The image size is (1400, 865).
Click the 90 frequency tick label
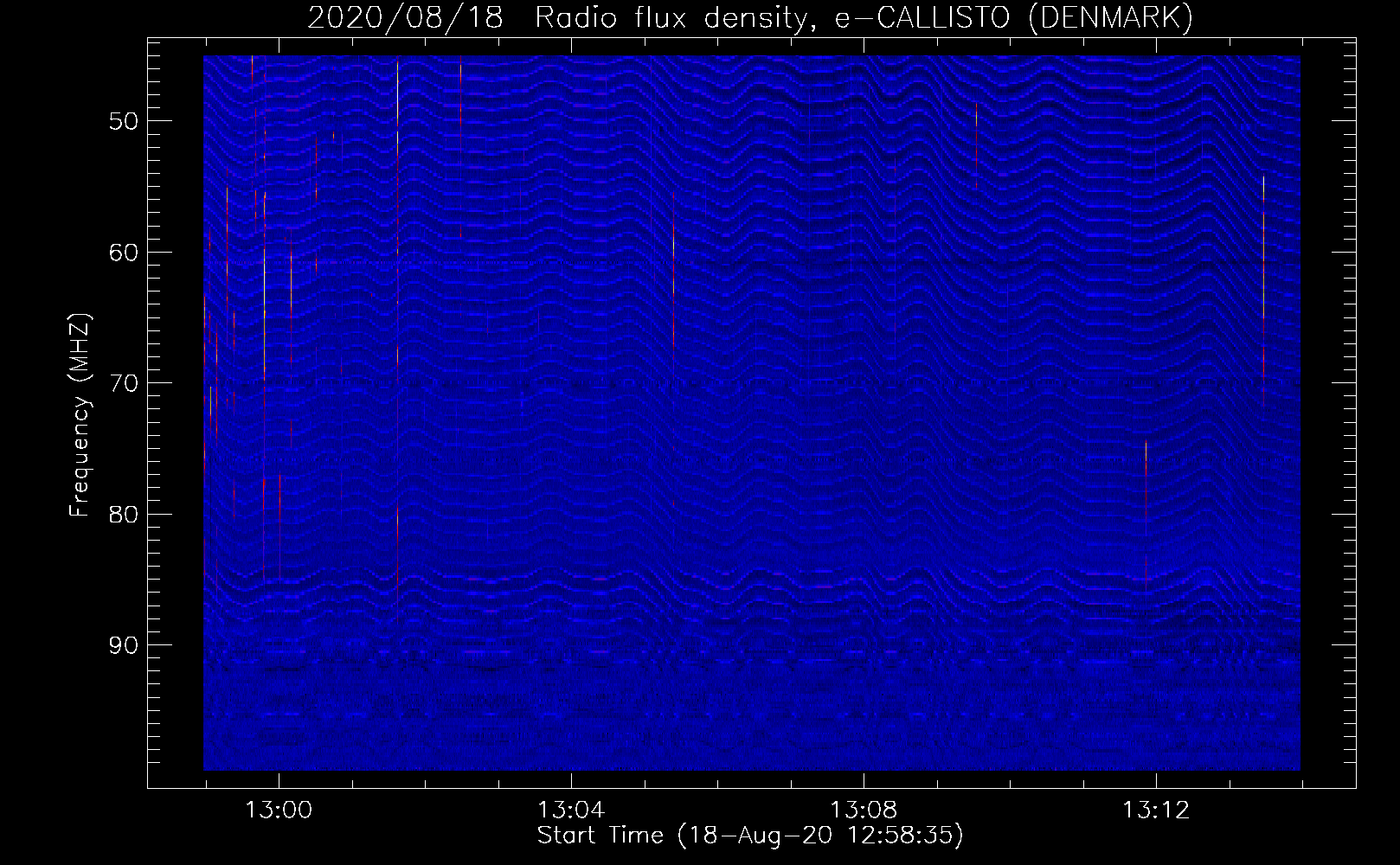[124, 645]
